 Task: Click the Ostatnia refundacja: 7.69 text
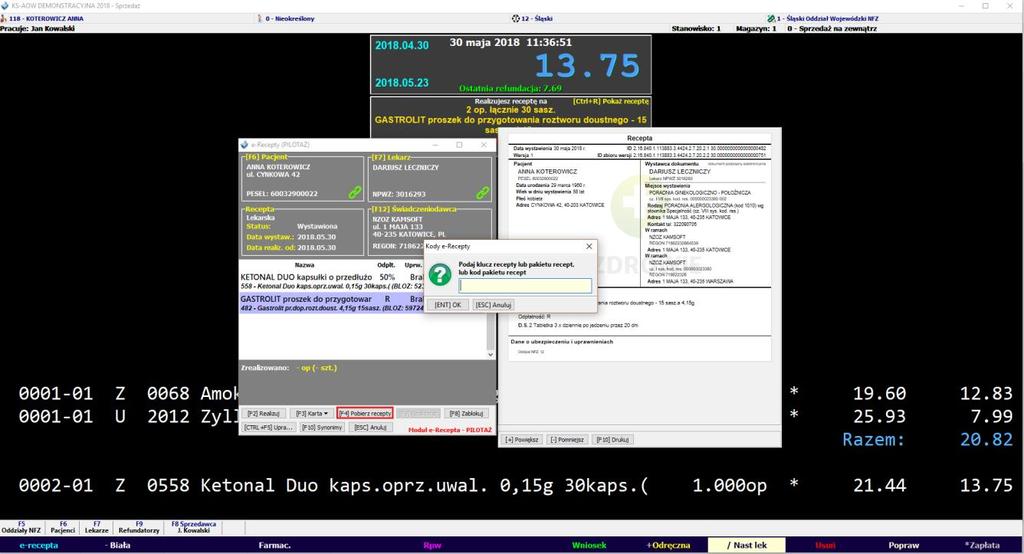point(510,88)
